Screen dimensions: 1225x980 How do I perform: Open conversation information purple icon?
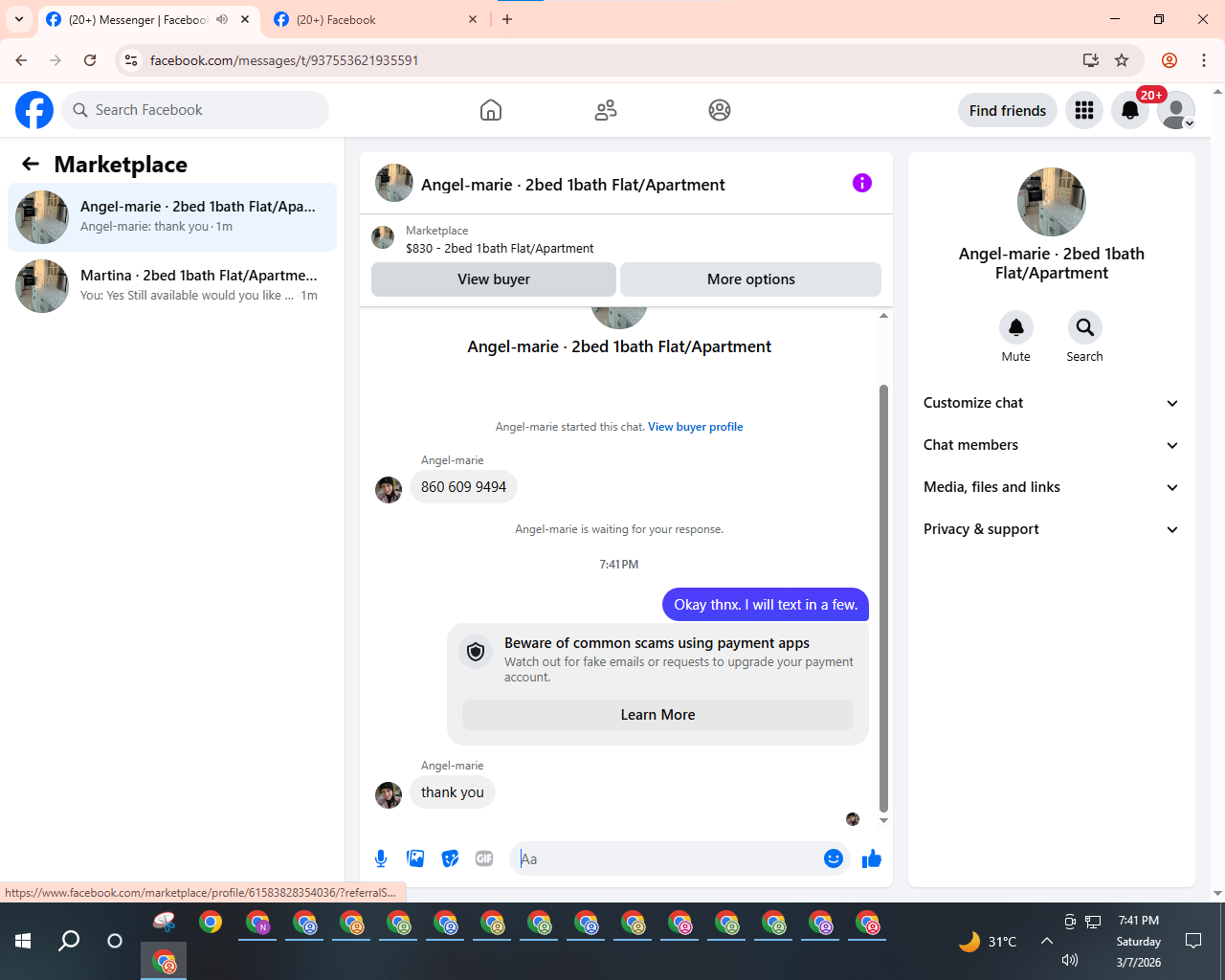[x=862, y=183]
